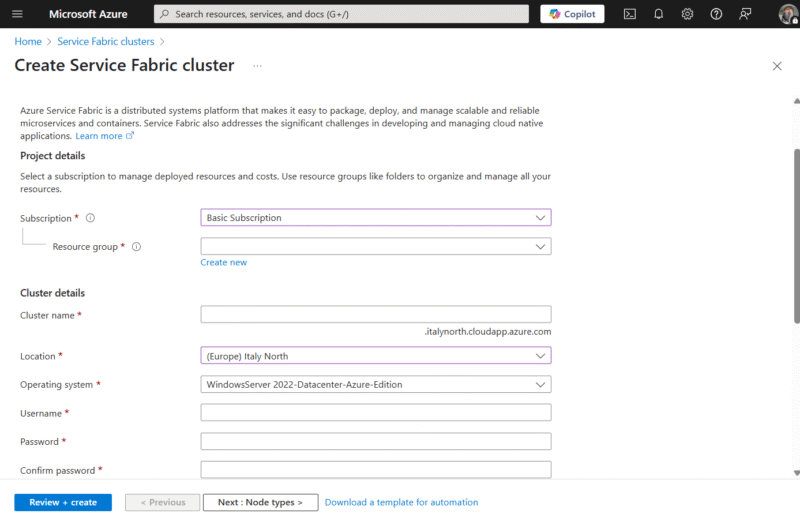800x525 pixels.
Task: Open the Location dropdown
Action: [x=376, y=356]
